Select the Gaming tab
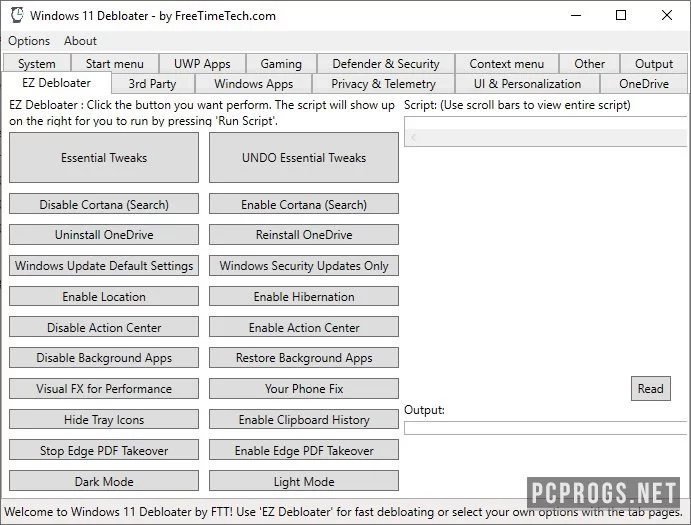Screen dimensions: 691x525 click(x=281, y=64)
